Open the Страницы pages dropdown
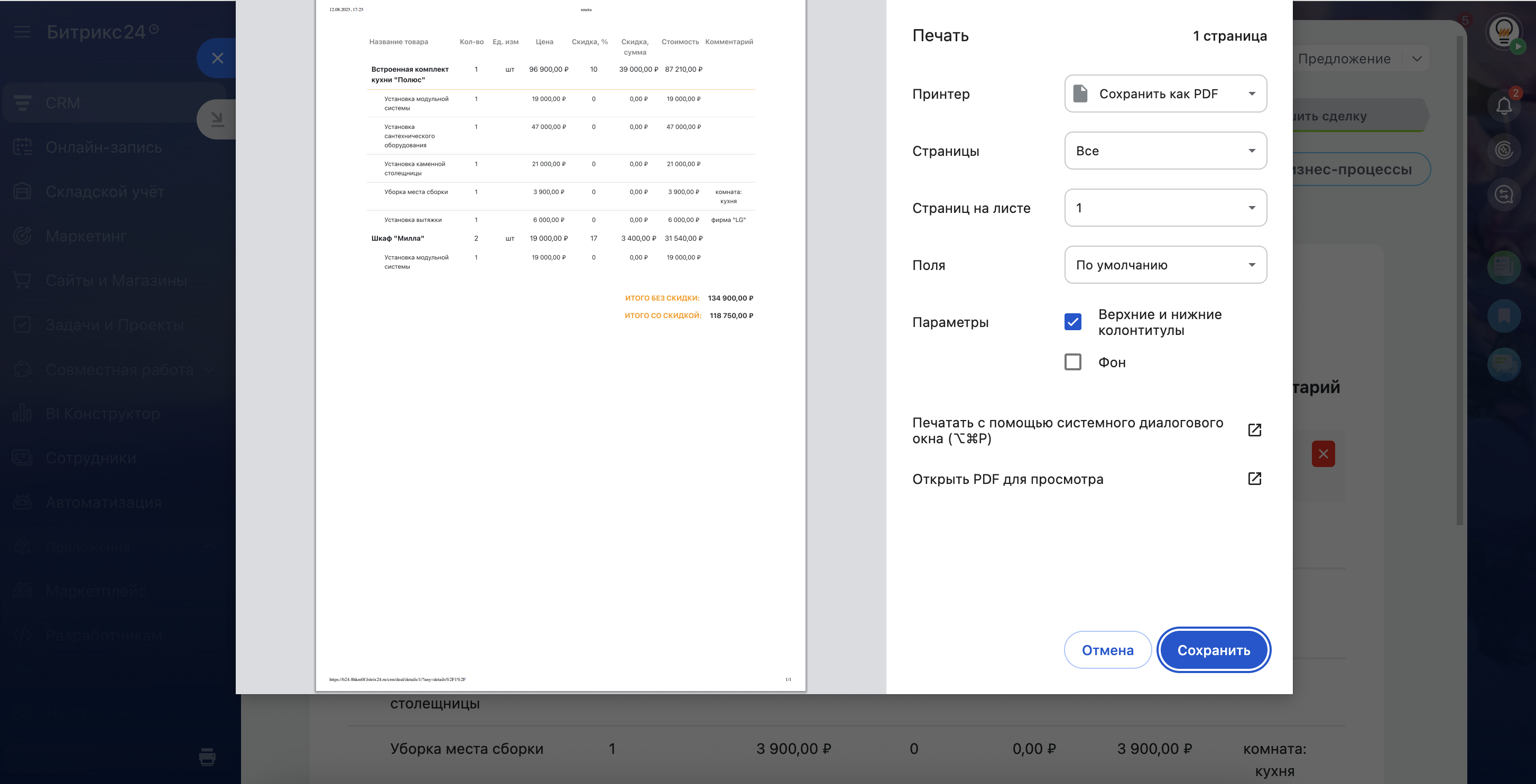The width and height of the screenshot is (1536, 784). pyautogui.click(x=1164, y=151)
